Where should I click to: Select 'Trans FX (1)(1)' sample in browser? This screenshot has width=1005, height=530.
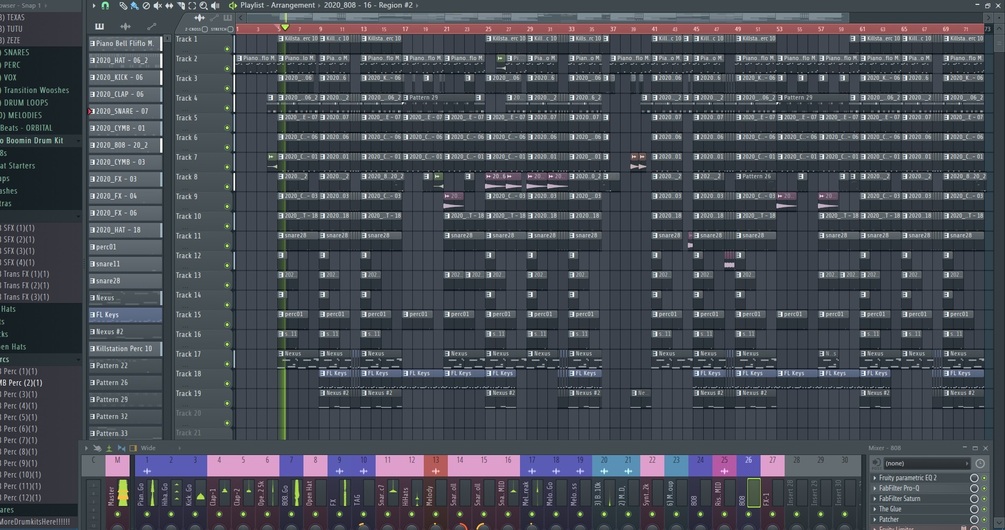26,274
